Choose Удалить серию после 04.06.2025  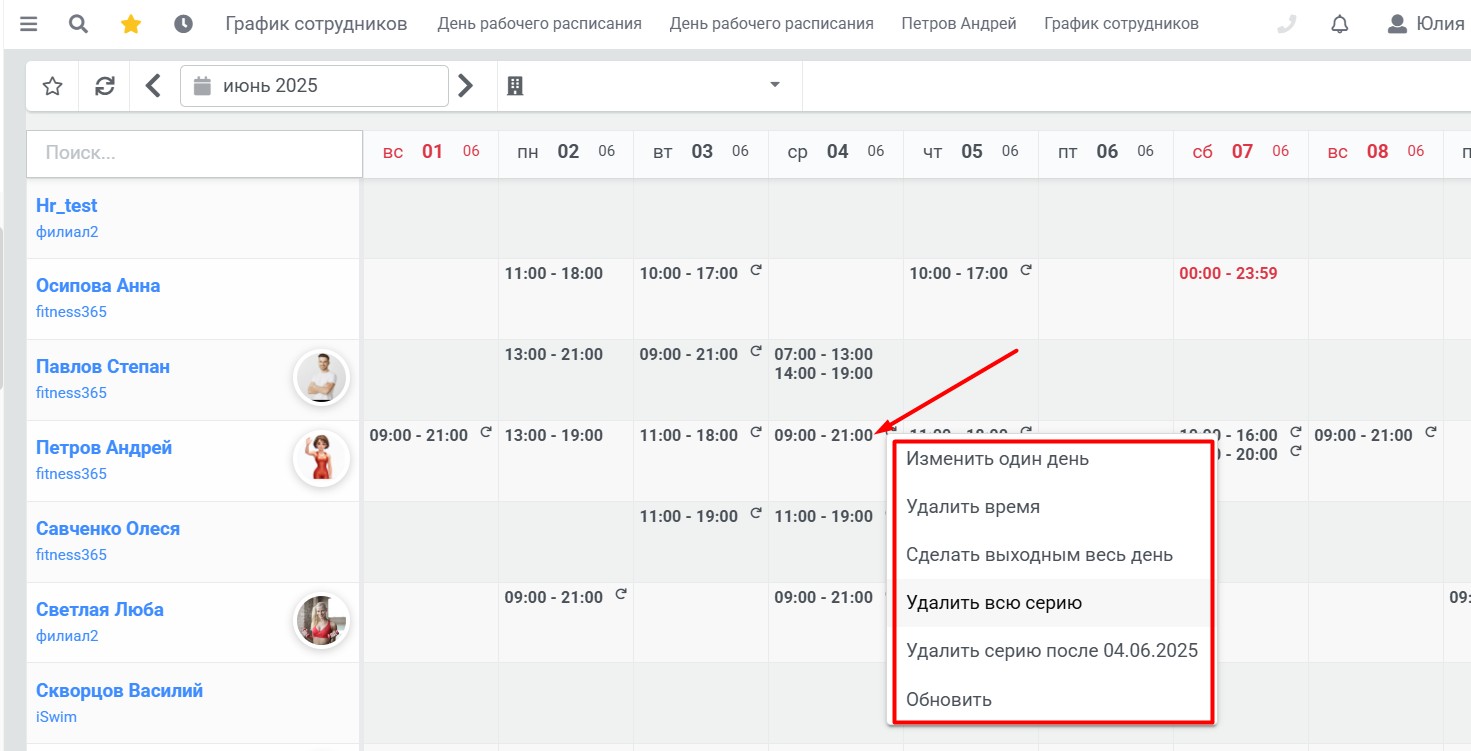tap(1051, 651)
